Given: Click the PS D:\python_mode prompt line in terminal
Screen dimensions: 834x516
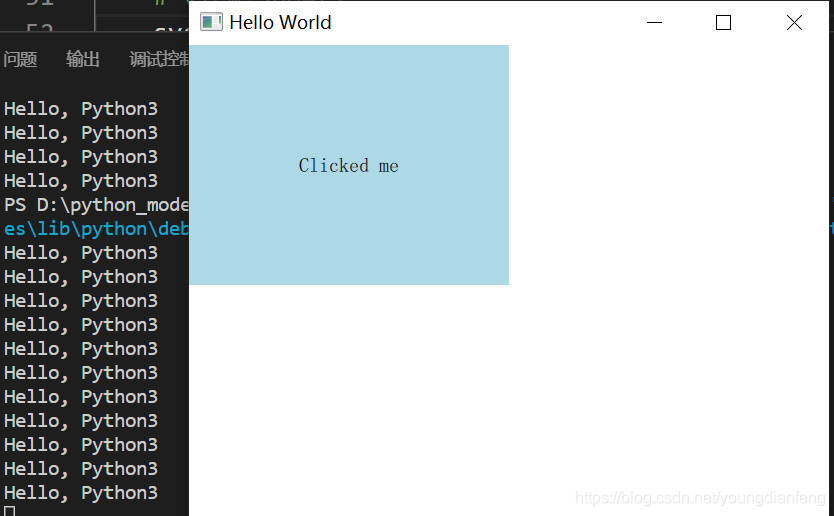Looking at the screenshot, I should [x=96, y=205].
